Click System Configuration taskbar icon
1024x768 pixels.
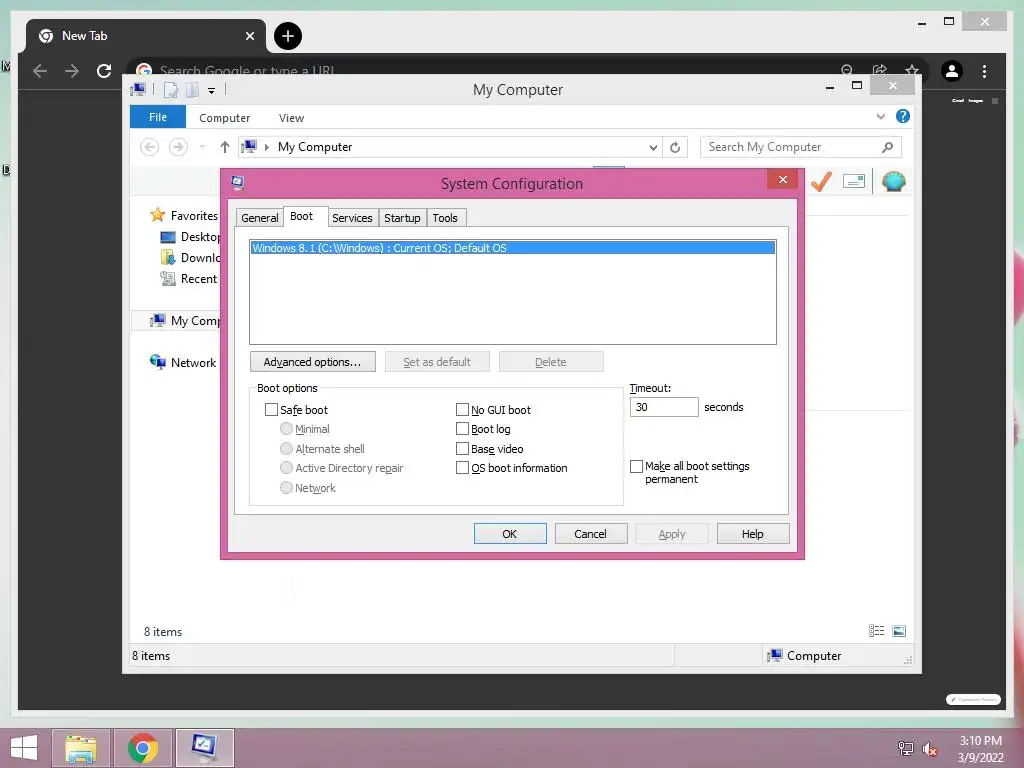[x=204, y=748]
